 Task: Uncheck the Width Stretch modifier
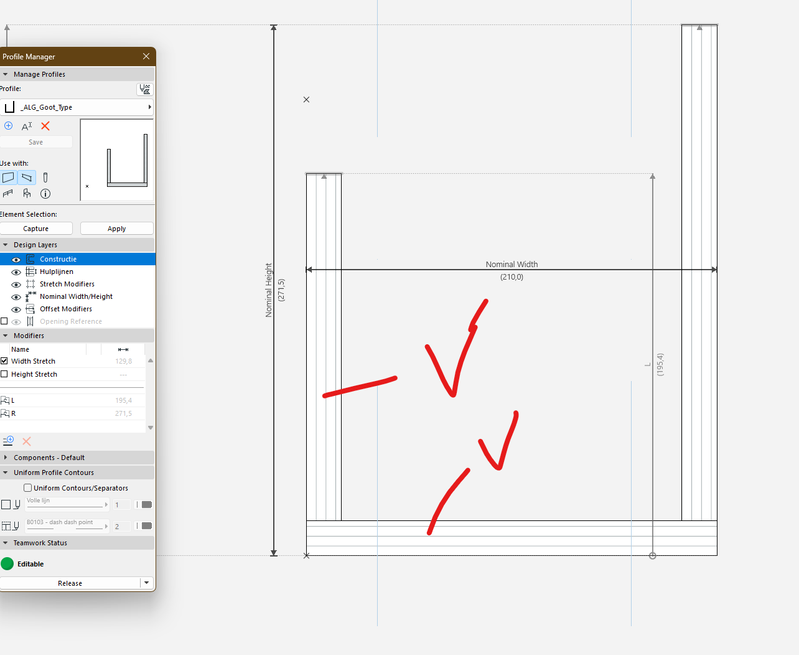[x=4, y=361]
